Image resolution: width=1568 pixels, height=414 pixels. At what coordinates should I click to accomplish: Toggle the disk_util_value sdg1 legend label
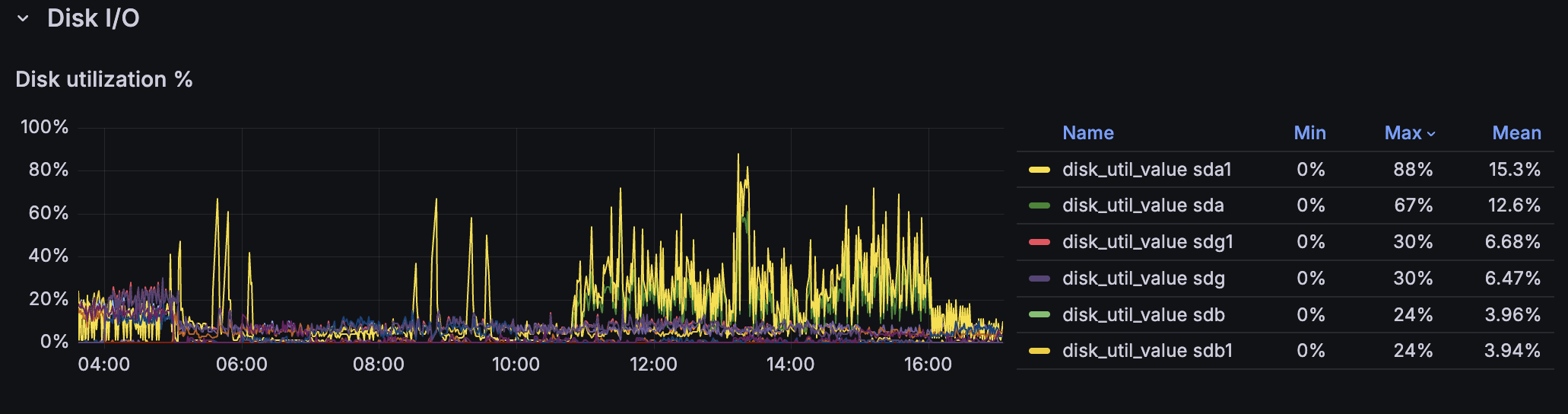click(x=1147, y=242)
